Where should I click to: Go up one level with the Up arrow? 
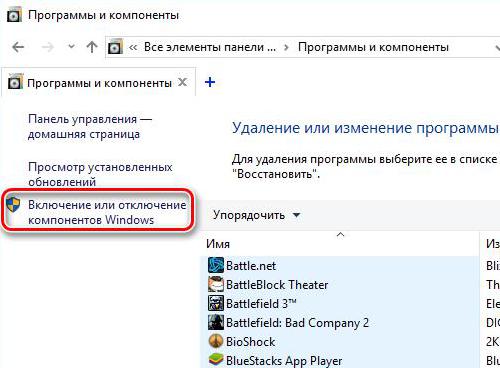(x=92, y=47)
